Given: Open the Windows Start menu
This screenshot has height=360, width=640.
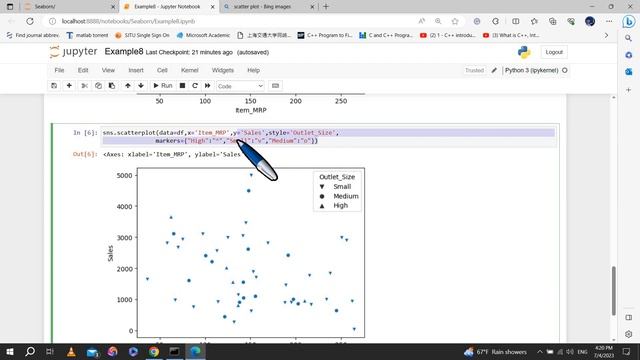Looking at the screenshot, I should click(10, 352).
